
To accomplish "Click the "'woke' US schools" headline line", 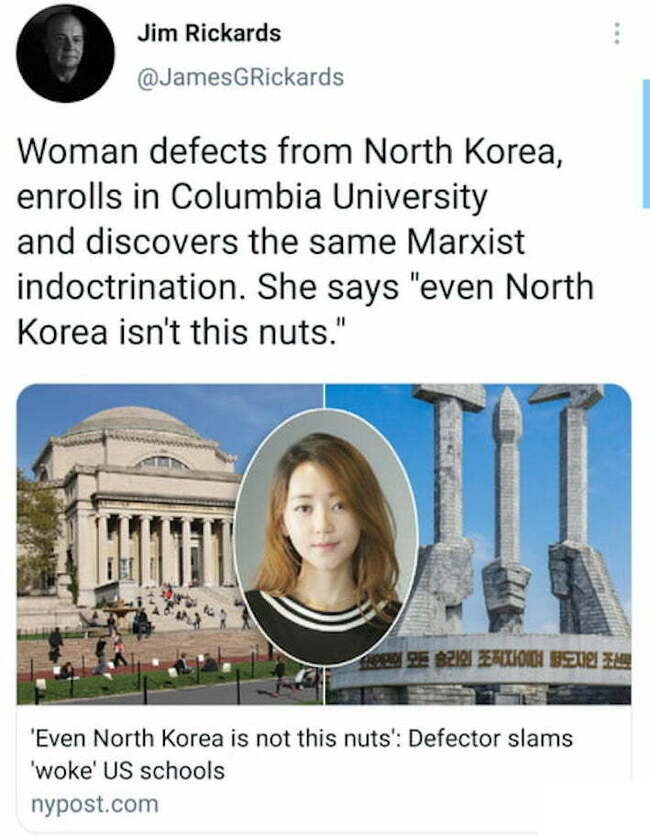I will (x=127, y=770).
